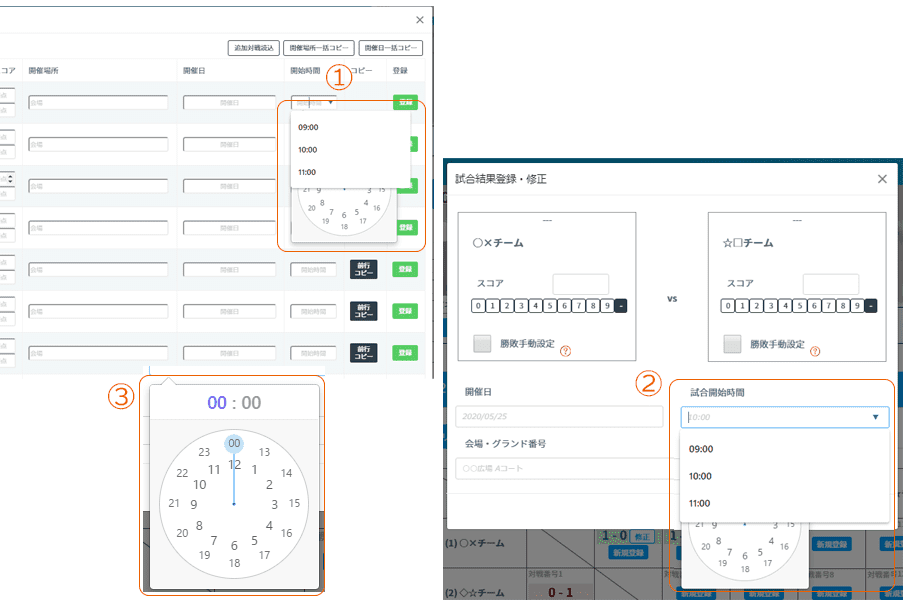Select score 8 for ☆□チーム

[x=843, y=306]
